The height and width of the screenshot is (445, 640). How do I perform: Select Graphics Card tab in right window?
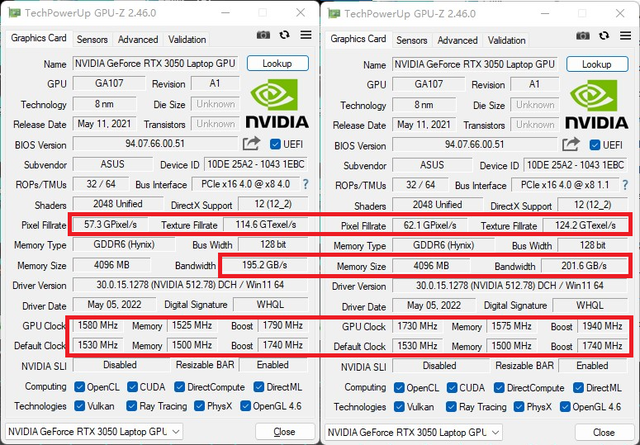358,39
